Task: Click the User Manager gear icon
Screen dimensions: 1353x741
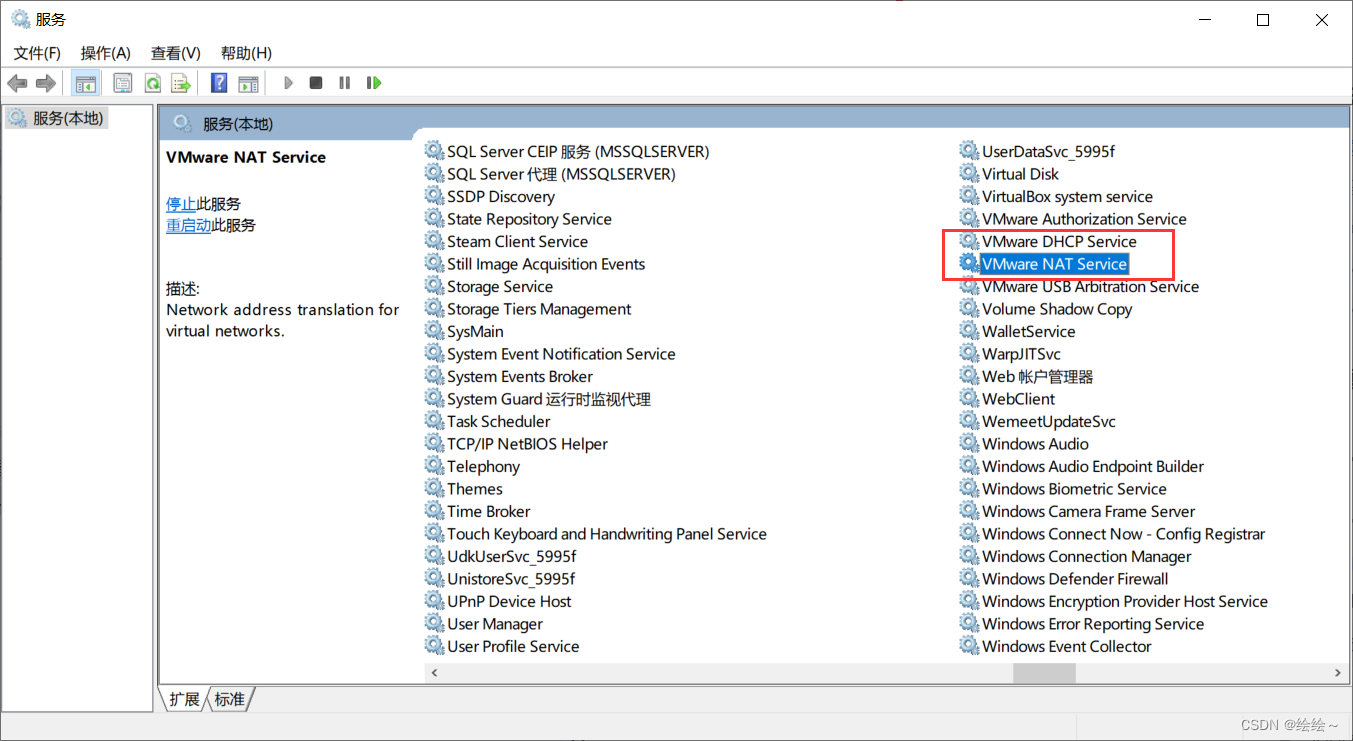Action: [434, 624]
